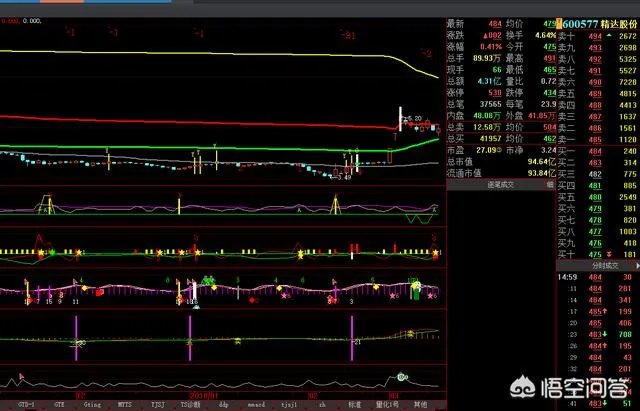Open the 分时成交 panel header

tap(604, 268)
